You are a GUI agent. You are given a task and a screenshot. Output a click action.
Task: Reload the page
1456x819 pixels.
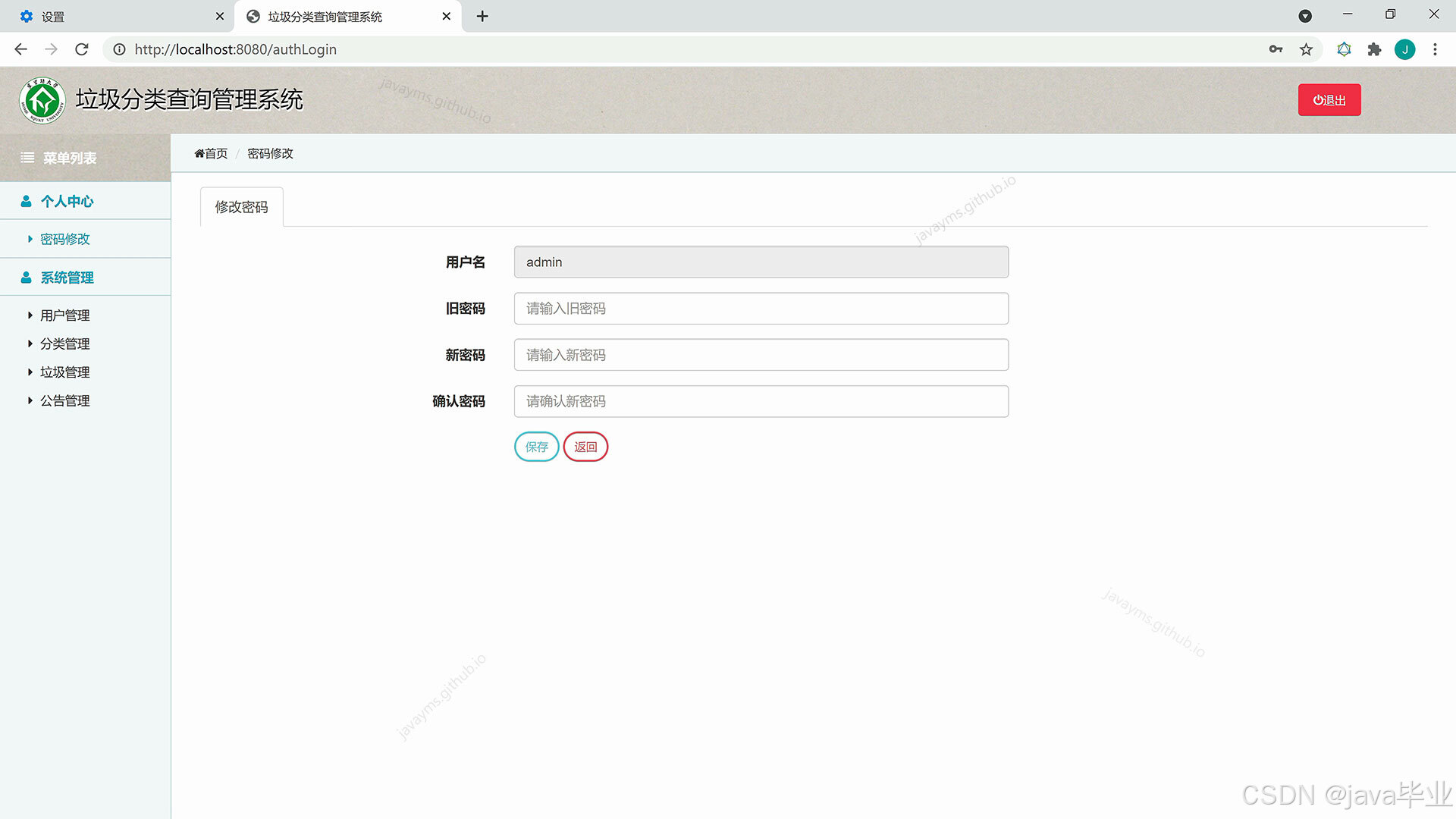point(82,49)
